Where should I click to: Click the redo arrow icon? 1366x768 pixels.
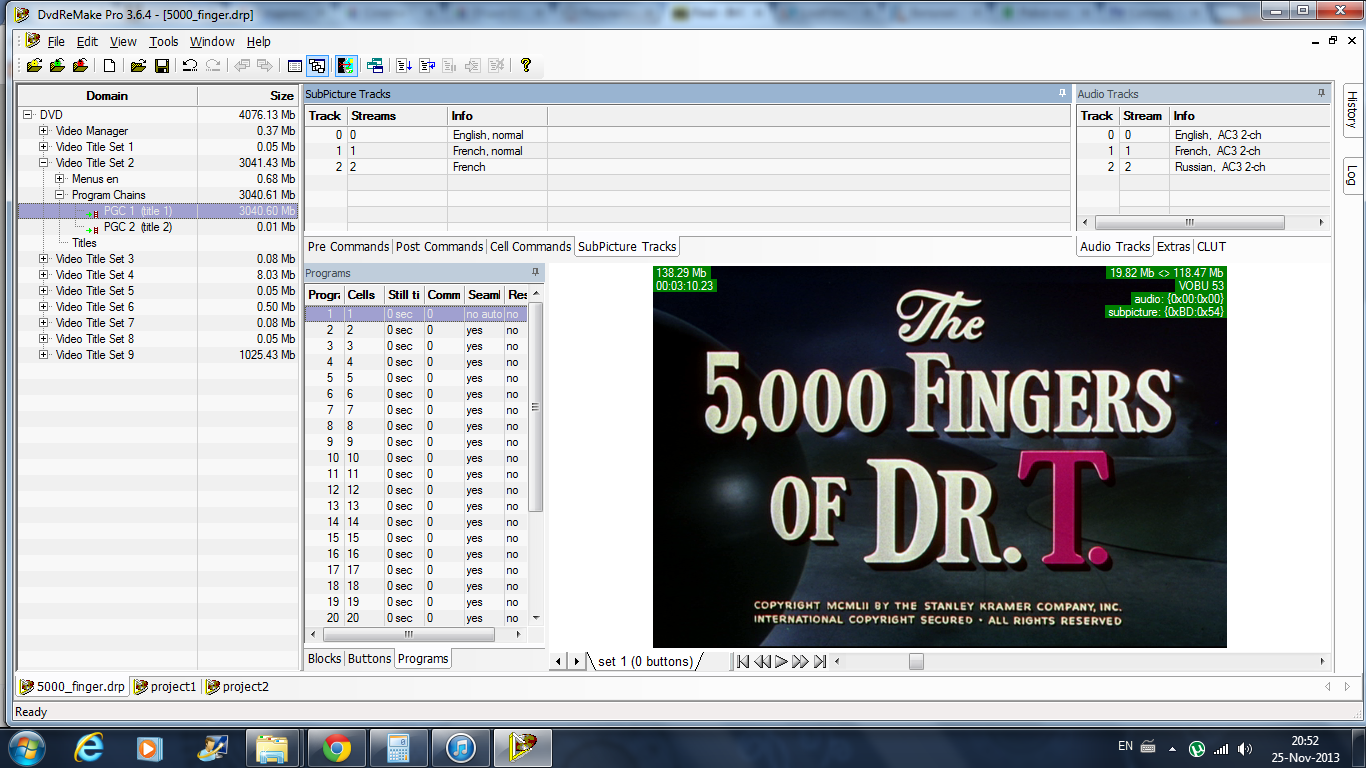213,66
